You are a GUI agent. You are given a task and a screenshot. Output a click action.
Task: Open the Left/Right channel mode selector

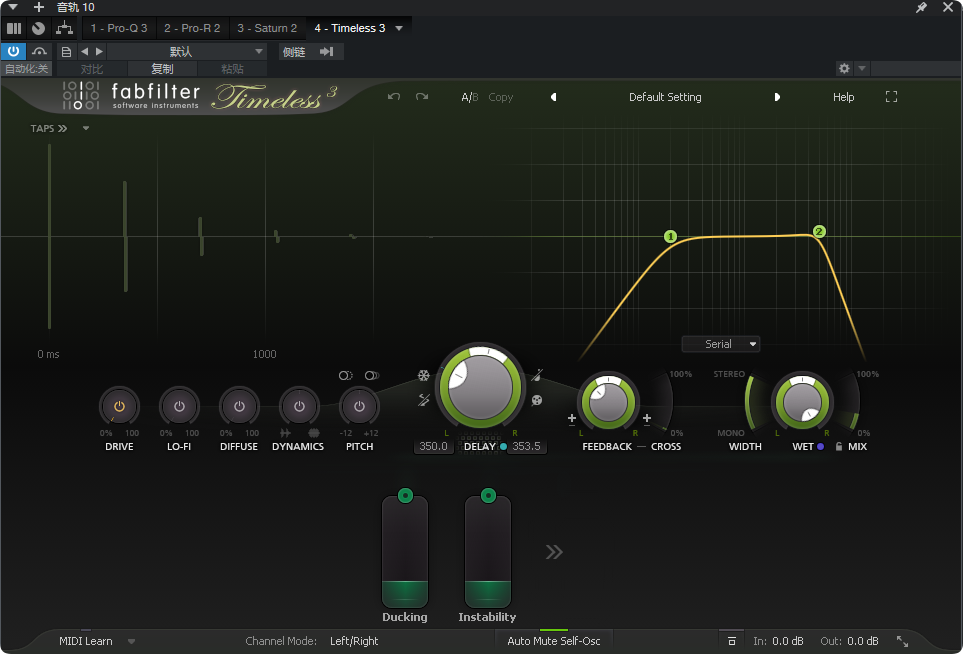point(354,641)
